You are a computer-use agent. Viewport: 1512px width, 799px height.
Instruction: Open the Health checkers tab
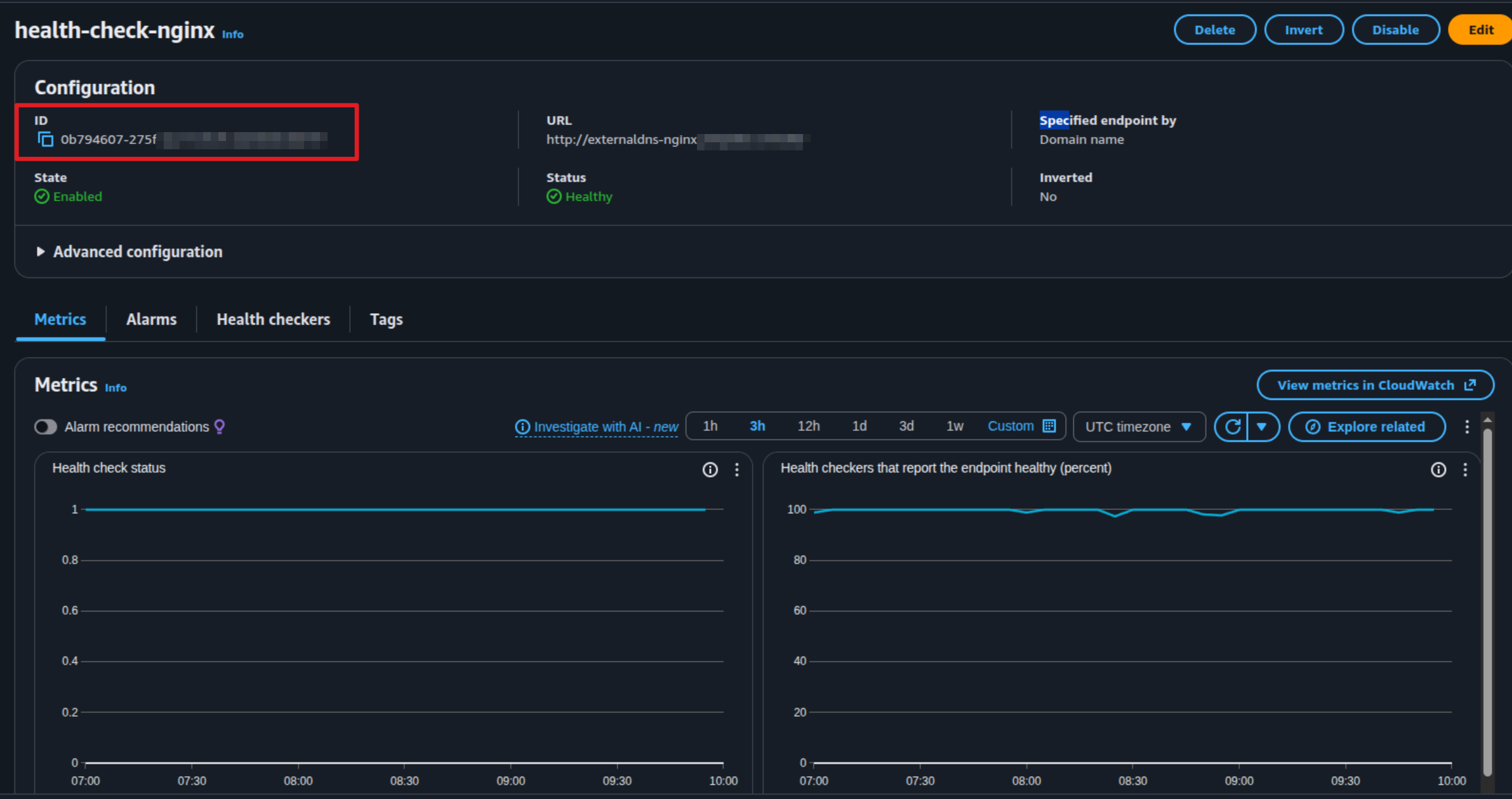coord(273,319)
